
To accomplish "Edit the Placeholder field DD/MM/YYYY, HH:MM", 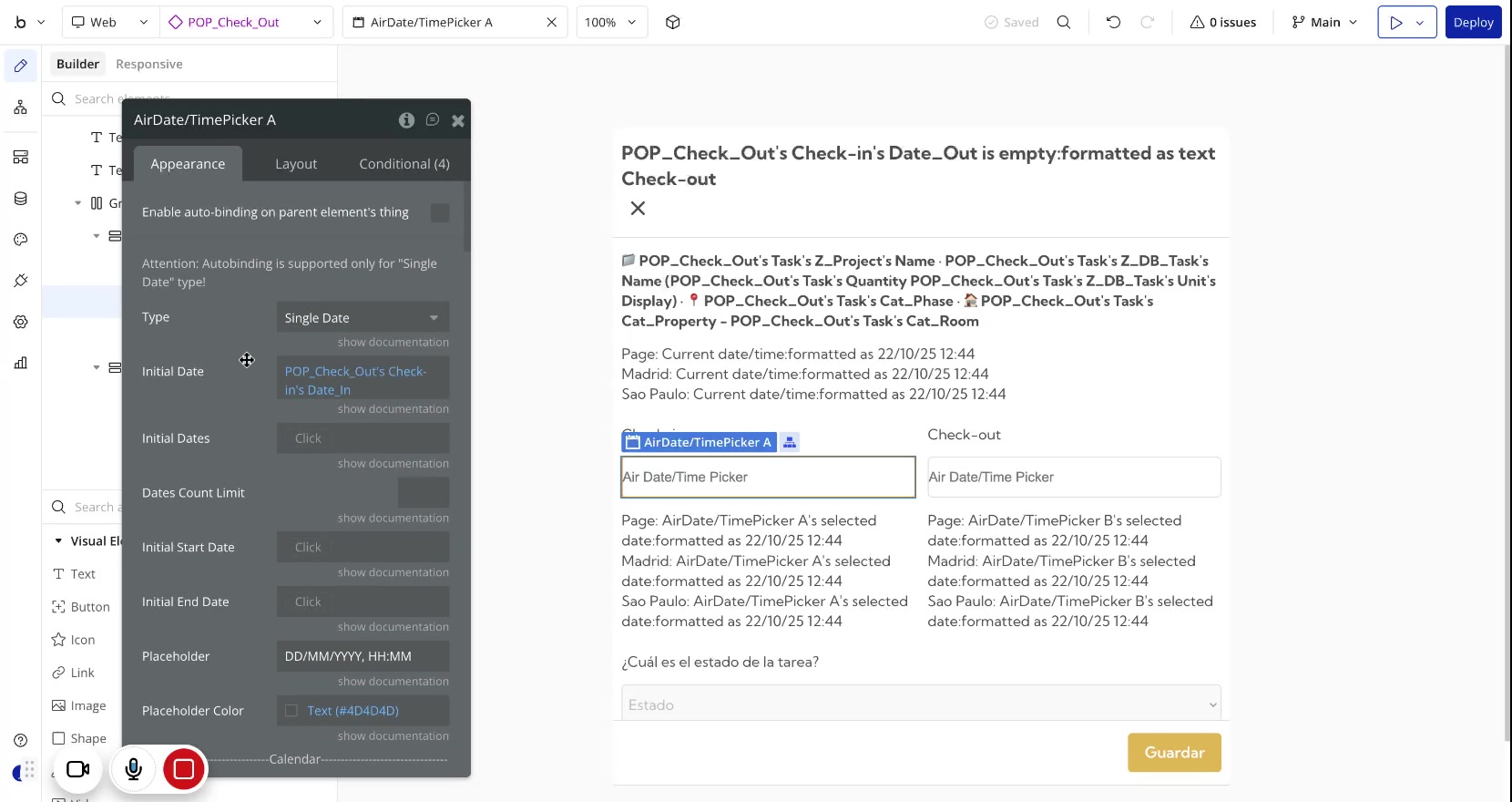I will (363, 656).
